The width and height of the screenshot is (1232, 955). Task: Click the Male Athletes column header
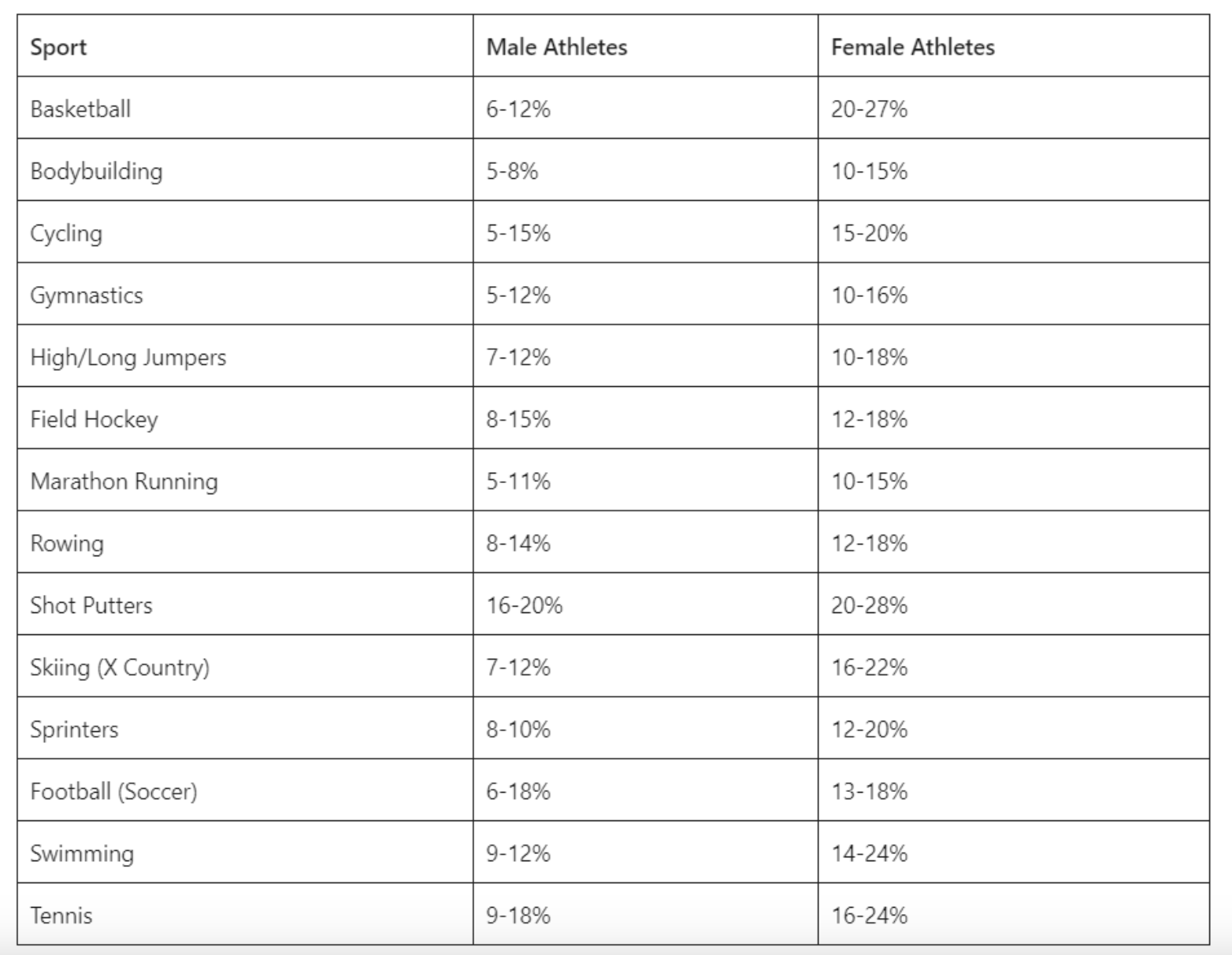coord(556,47)
